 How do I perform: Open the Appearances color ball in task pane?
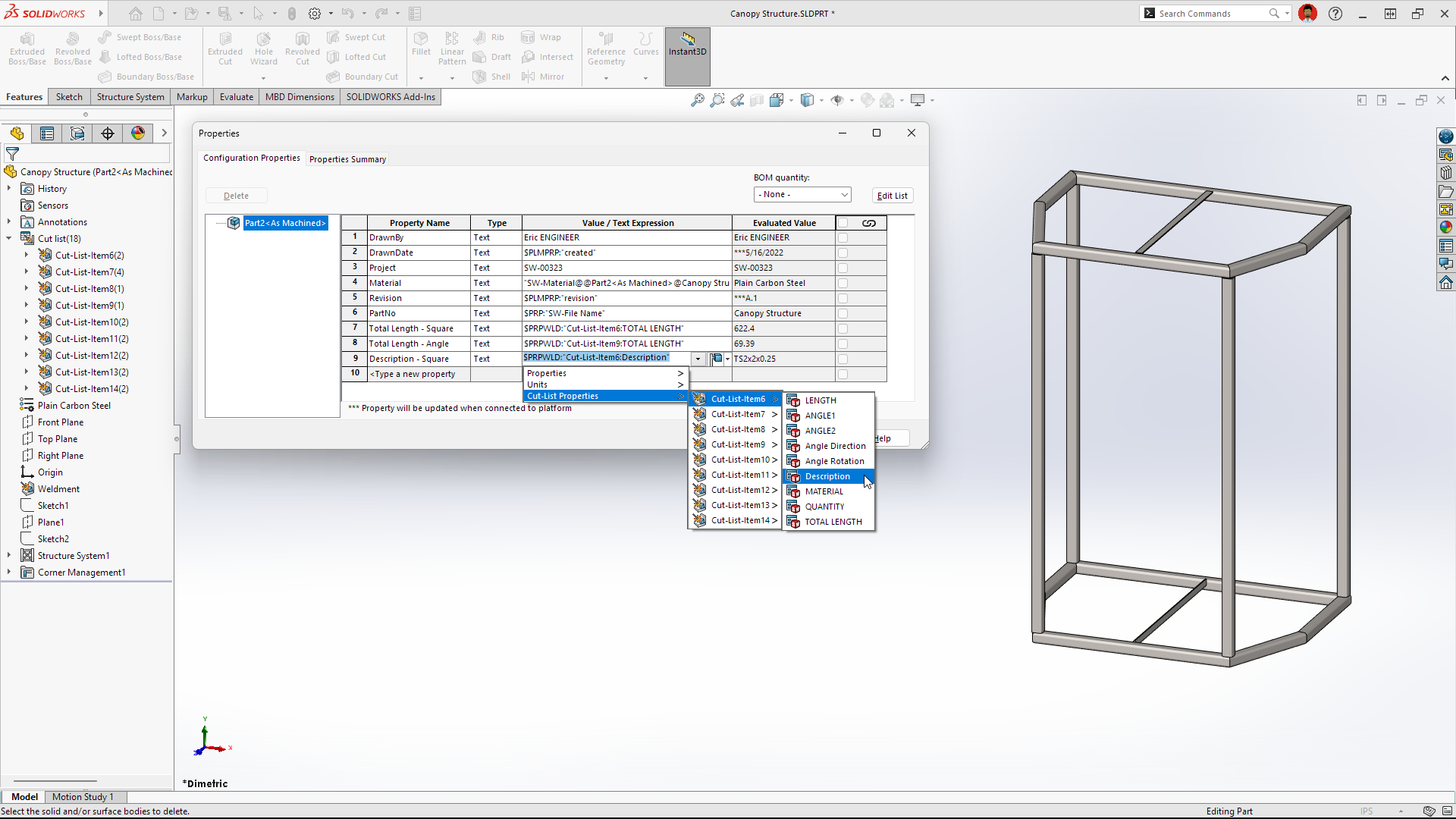tap(1445, 227)
